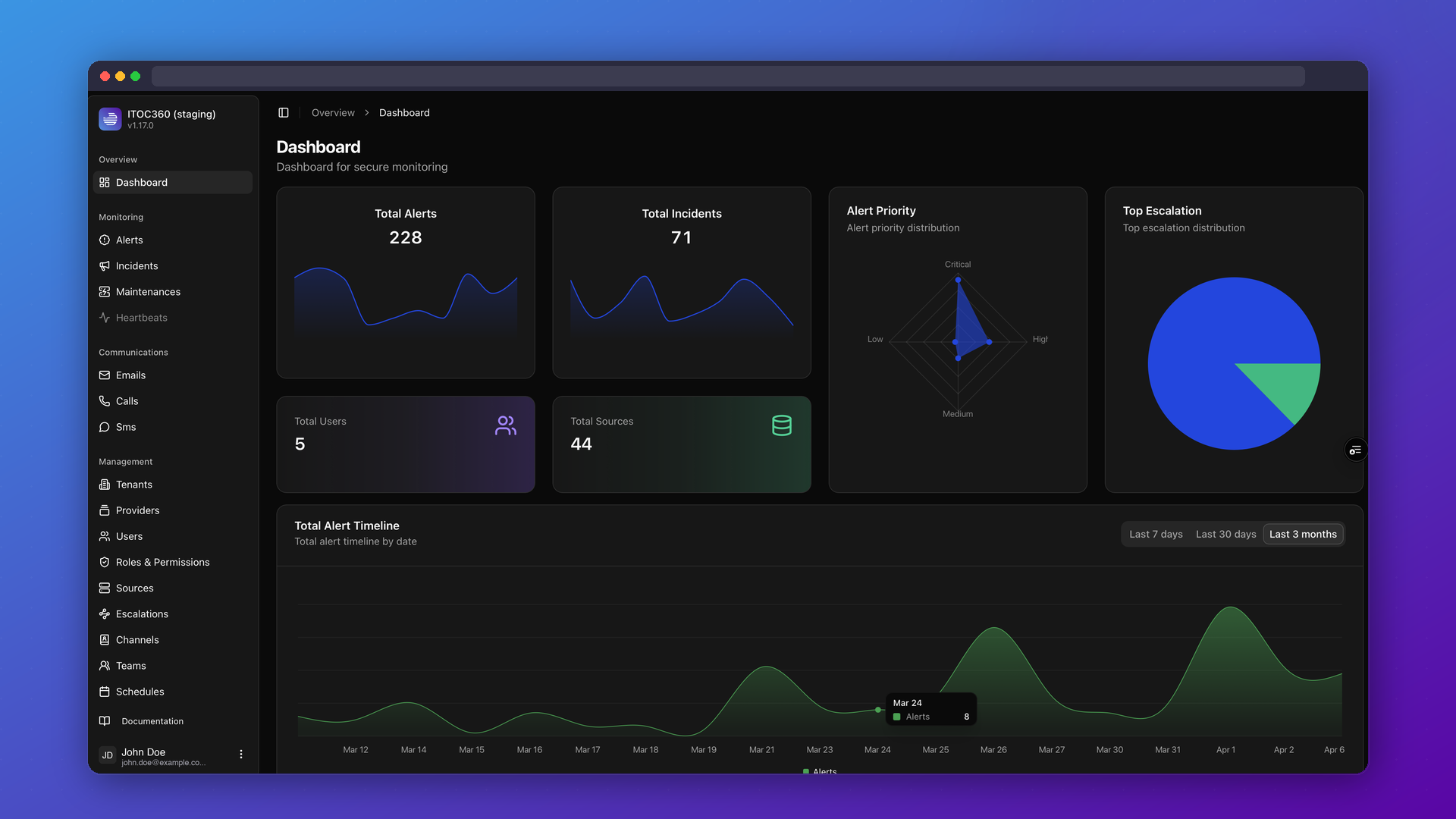Click the ITOC360 app logo icon
This screenshot has width=1456, height=819.
point(110,118)
